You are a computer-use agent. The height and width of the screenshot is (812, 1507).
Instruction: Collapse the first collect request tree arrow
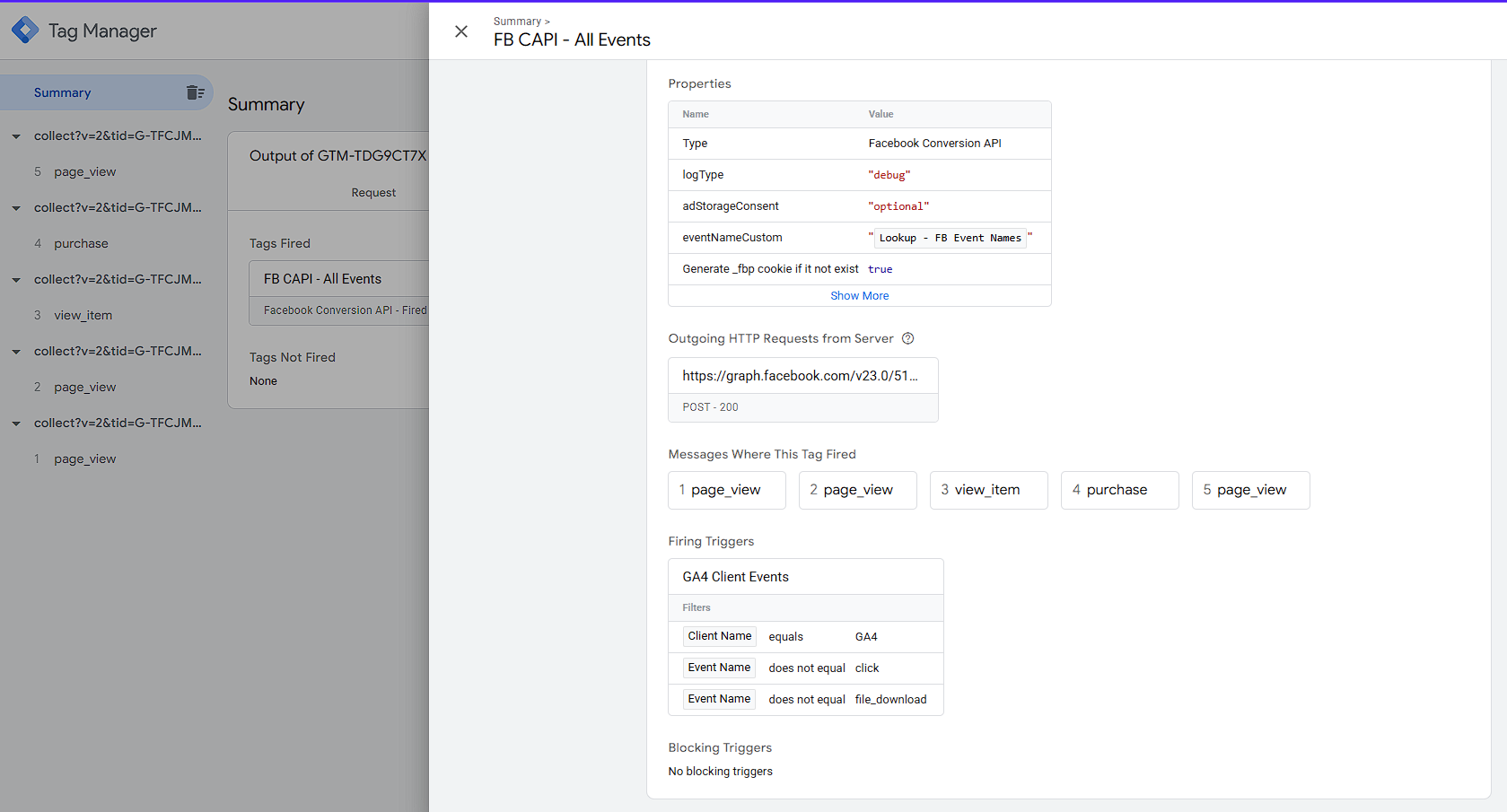[16, 136]
